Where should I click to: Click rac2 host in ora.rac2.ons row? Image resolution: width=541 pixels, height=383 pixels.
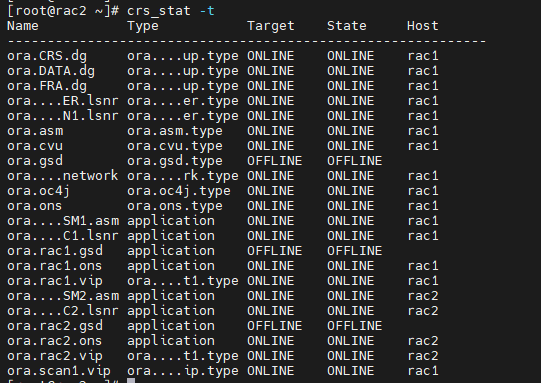click(423, 341)
